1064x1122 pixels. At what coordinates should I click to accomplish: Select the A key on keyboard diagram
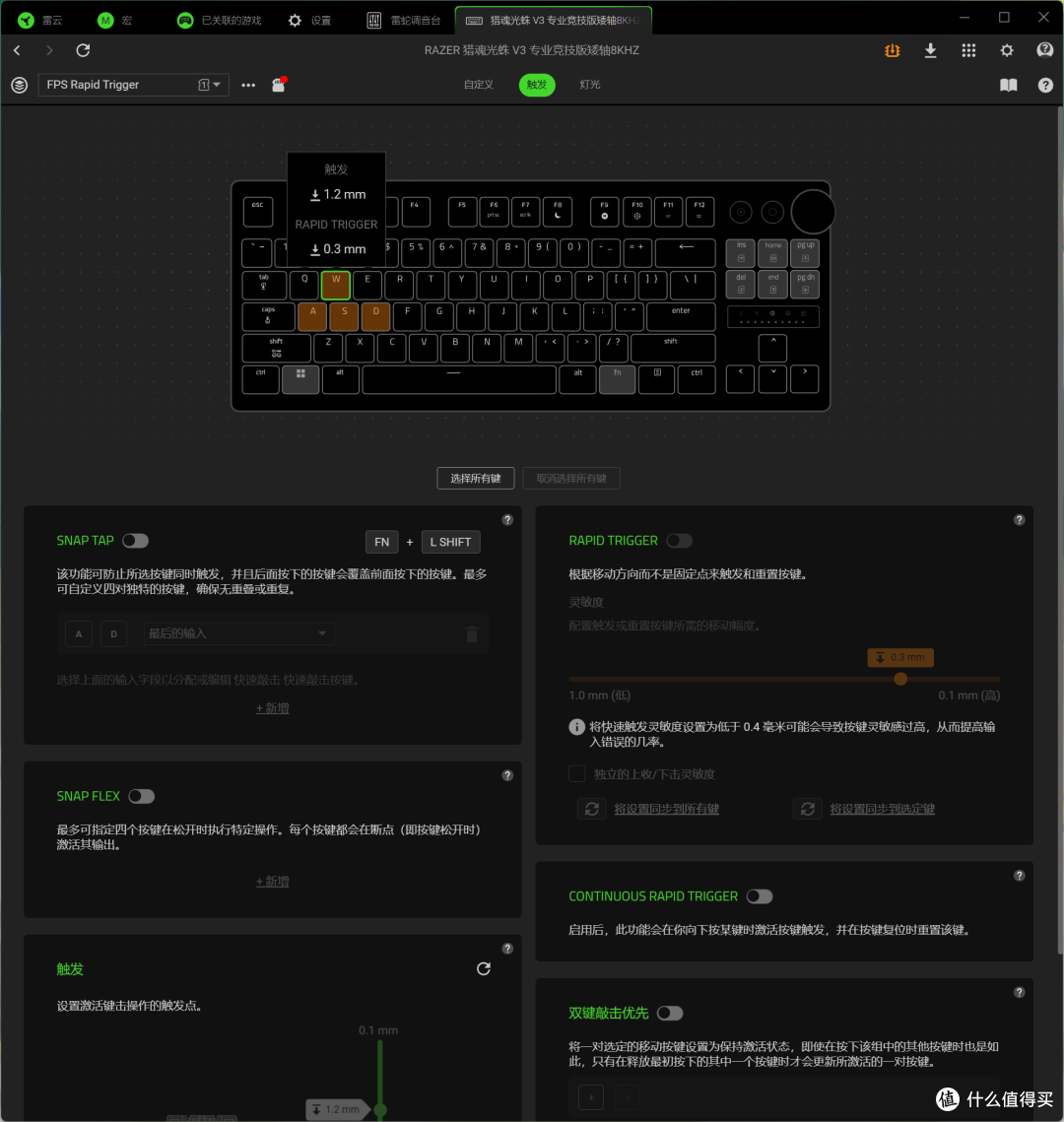pyautogui.click(x=312, y=316)
